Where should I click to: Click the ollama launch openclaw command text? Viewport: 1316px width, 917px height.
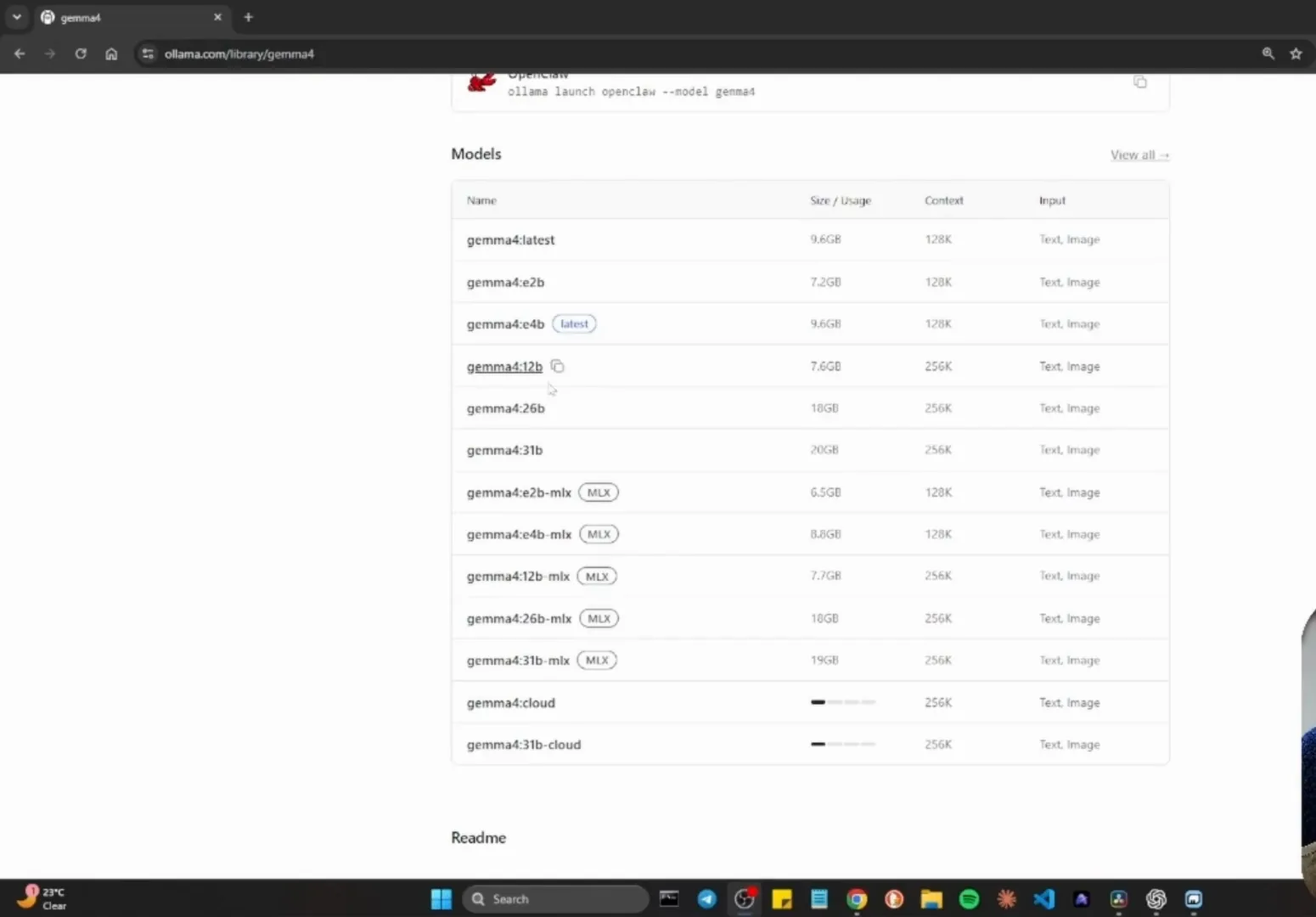click(631, 92)
